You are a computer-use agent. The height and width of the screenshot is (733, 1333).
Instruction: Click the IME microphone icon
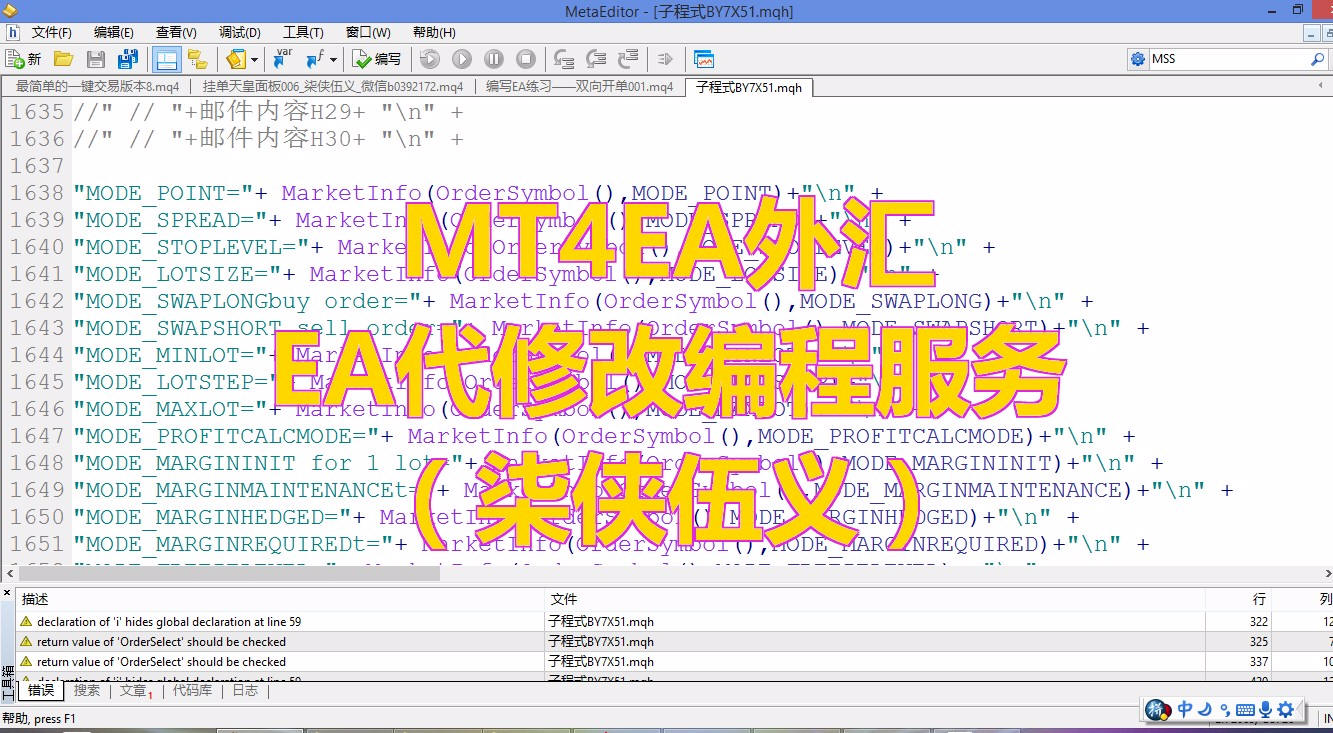point(1266,710)
